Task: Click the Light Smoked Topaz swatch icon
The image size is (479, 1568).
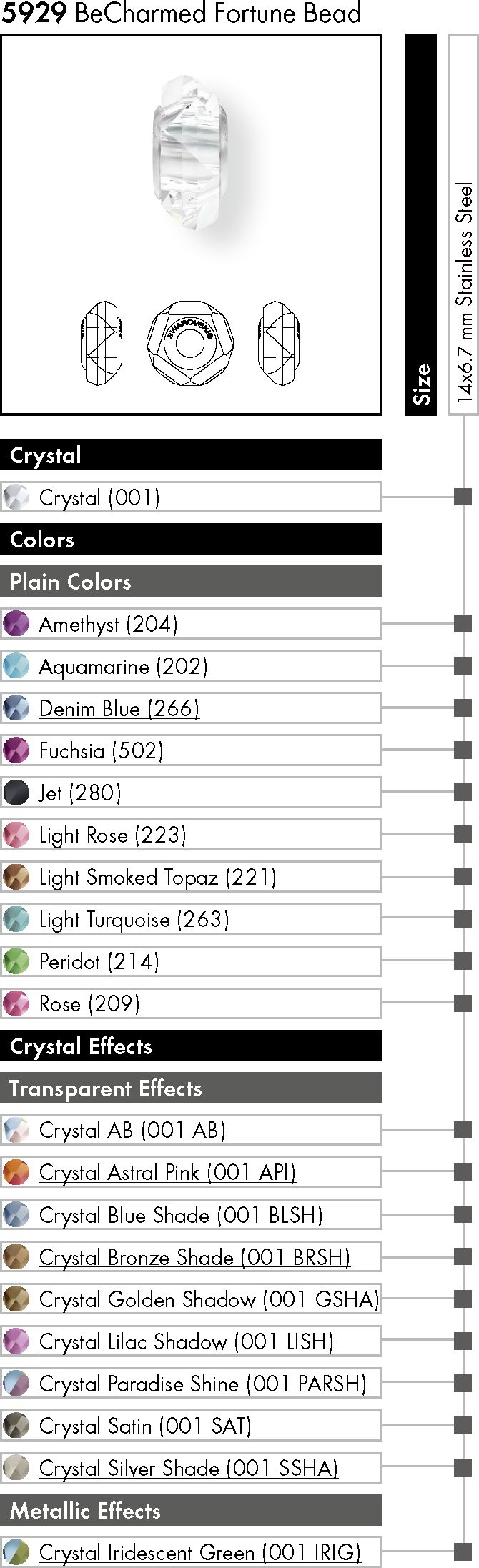Action: (x=16, y=877)
